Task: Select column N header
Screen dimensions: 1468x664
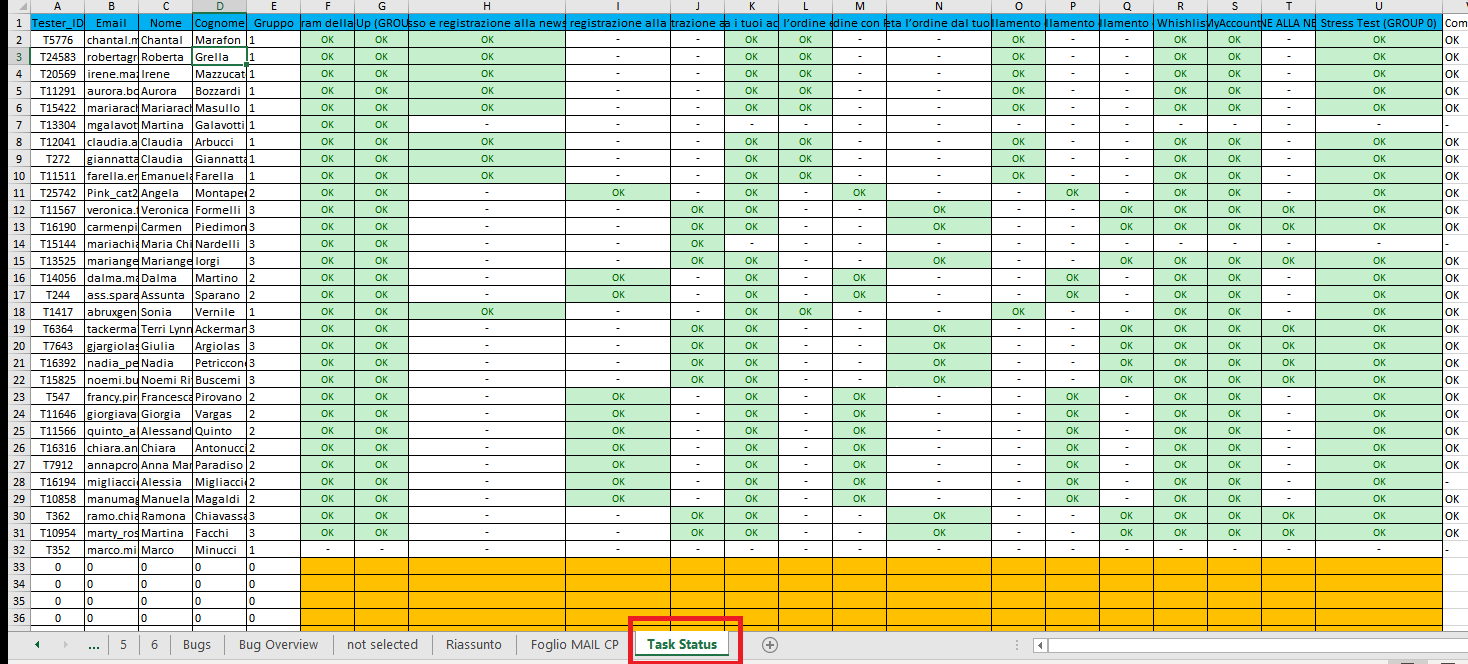Action: click(x=939, y=6)
